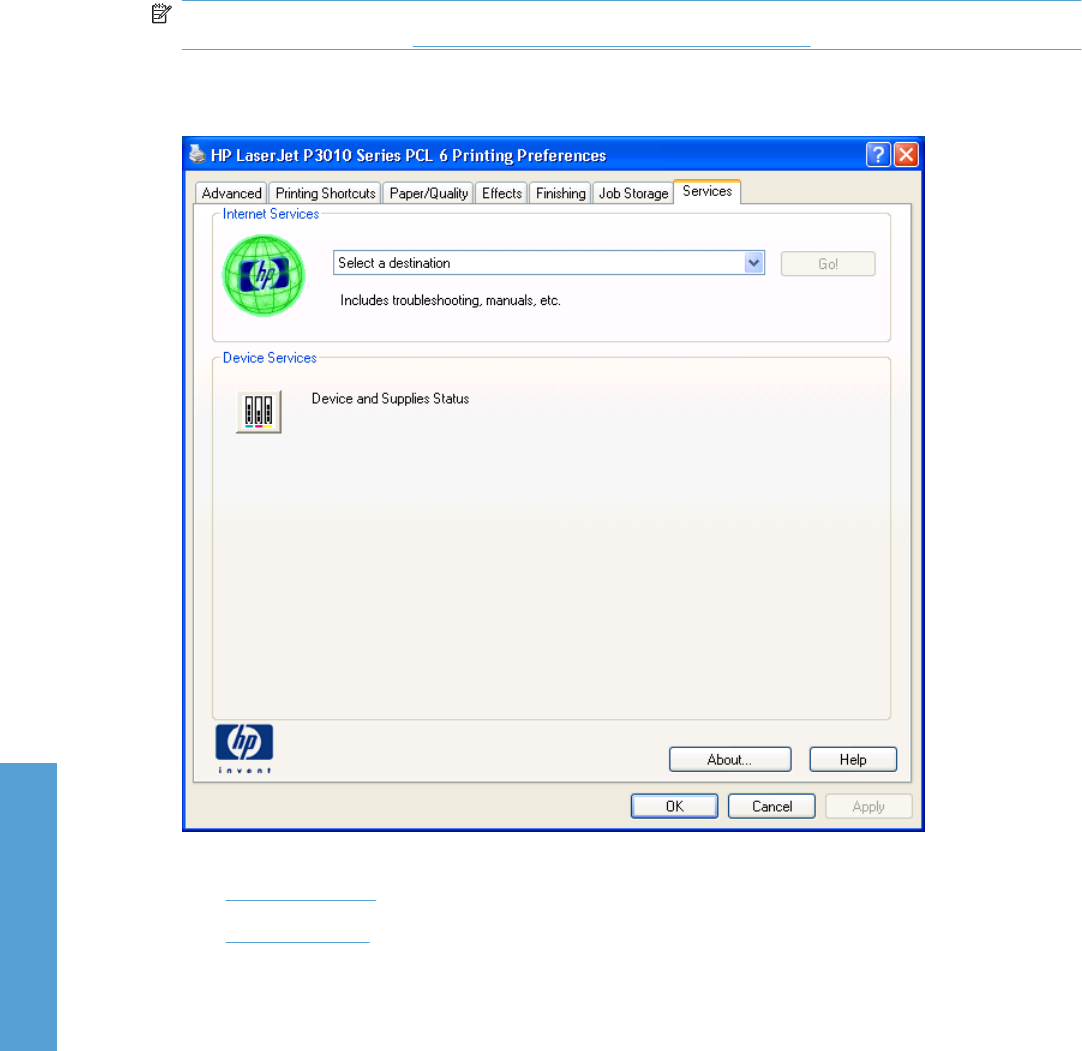Click the Go! button
Viewport: 1082px width, 1051px height.
(828, 264)
